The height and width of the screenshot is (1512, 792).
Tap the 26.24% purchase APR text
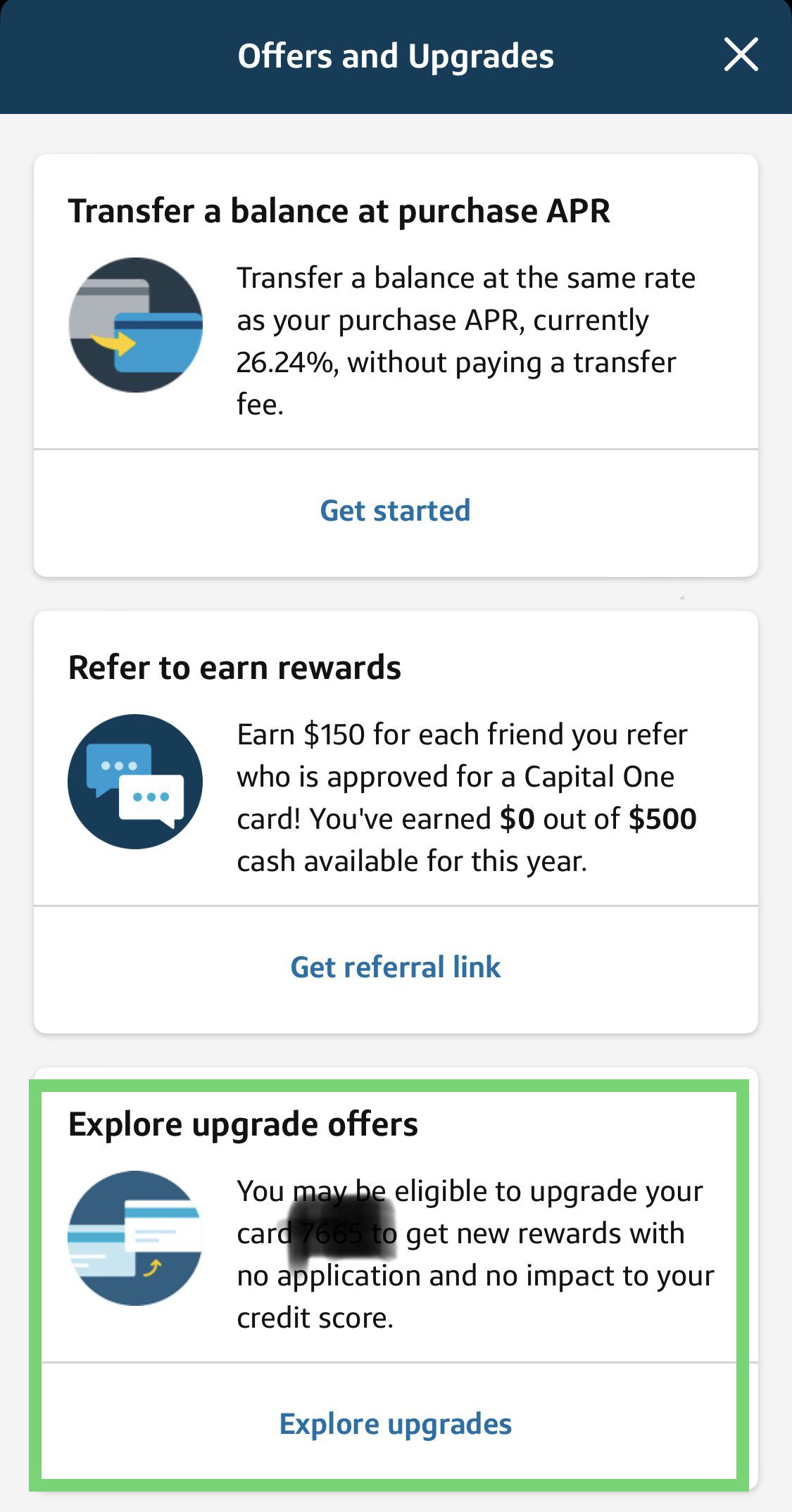tap(285, 363)
